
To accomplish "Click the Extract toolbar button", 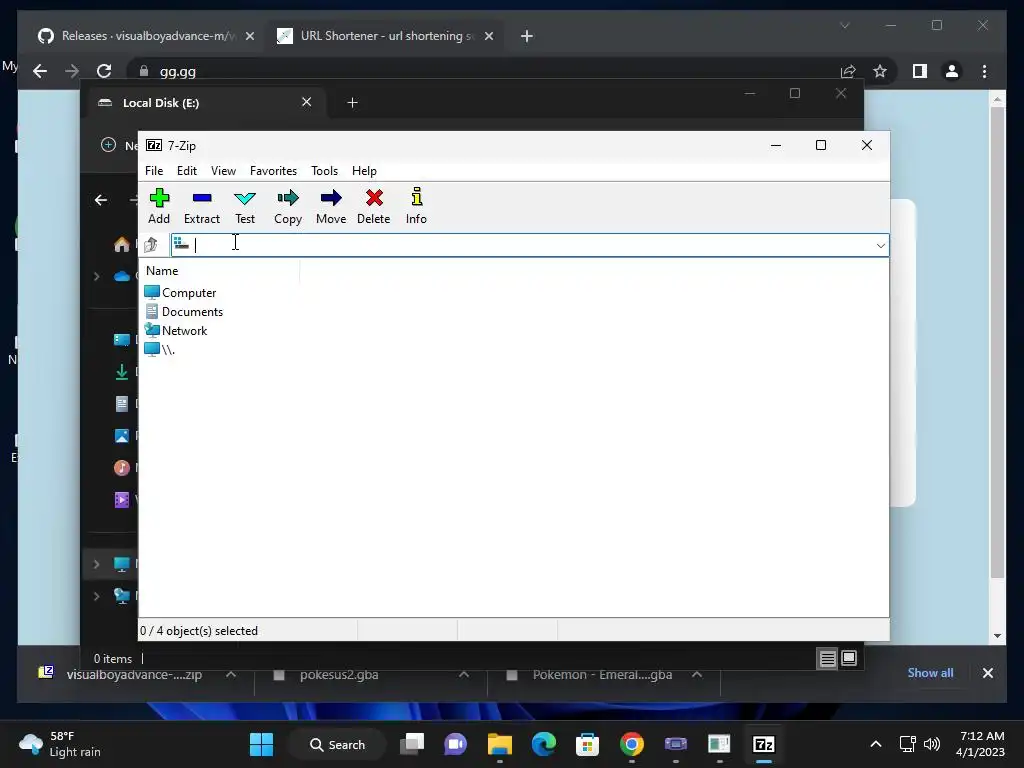I will [202, 206].
